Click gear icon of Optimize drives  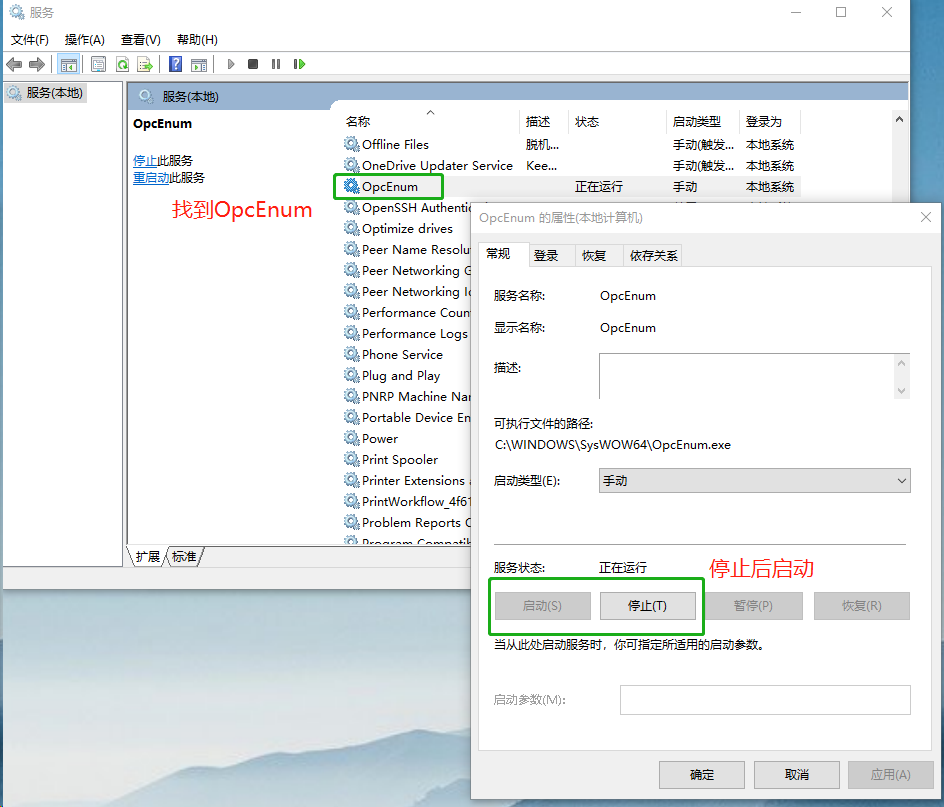(352, 228)
